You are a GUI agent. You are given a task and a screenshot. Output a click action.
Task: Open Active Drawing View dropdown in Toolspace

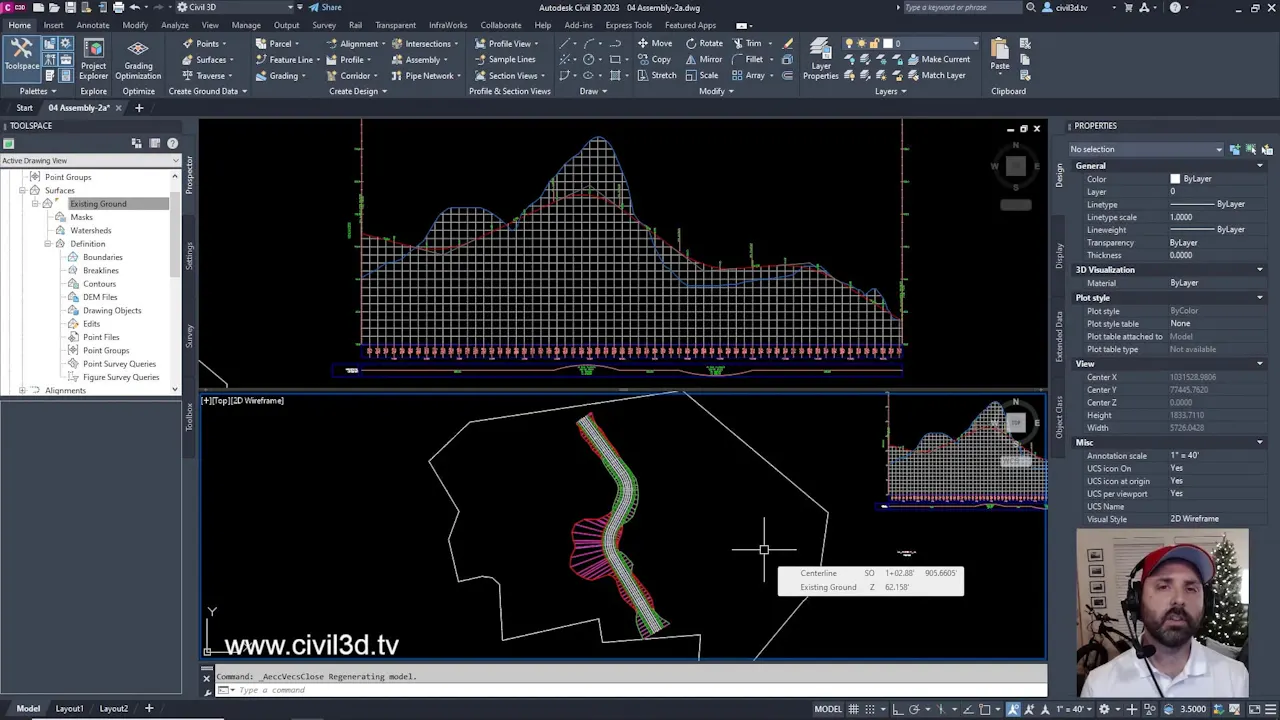coord(90,160)
